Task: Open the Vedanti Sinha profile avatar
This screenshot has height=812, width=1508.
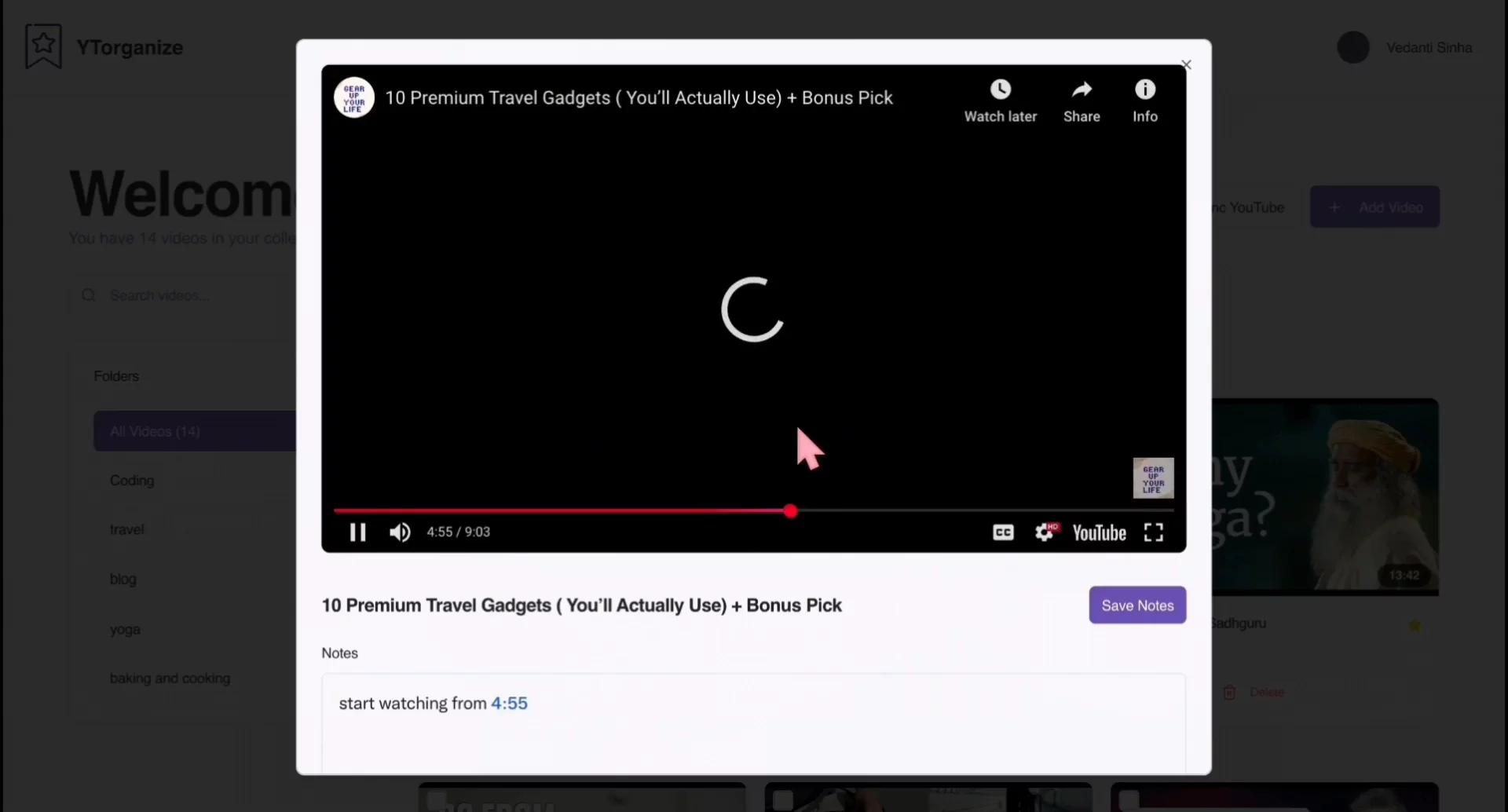Action: pos(1352,47)
